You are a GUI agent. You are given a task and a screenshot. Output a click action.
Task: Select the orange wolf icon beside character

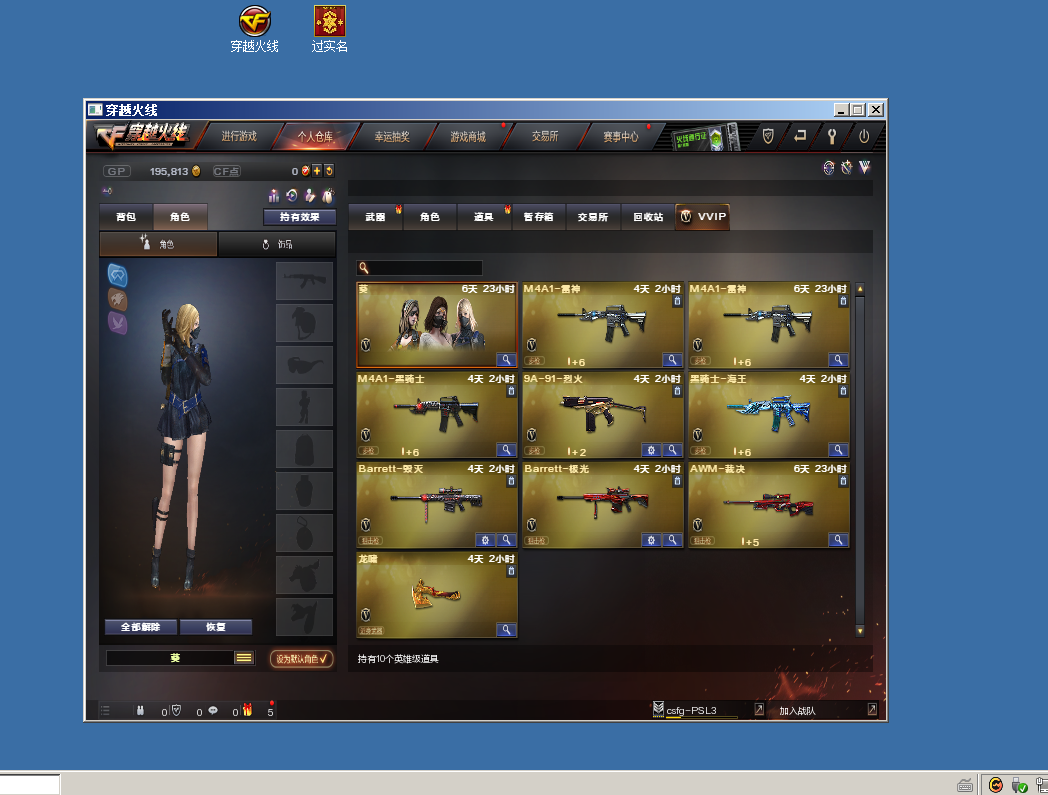[118, 299]
